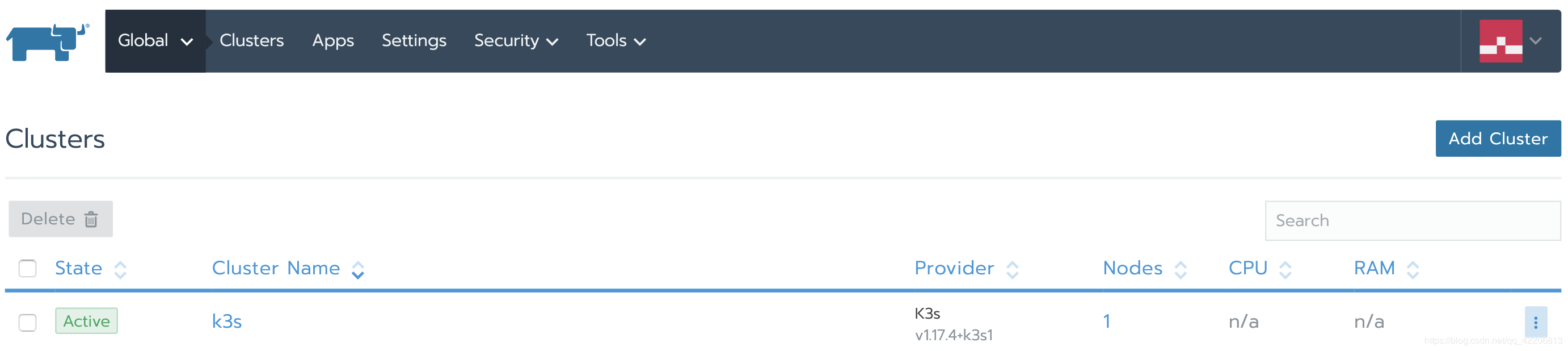This screenshot has width=1568, height=351.
Task: Tick the select-all clusters checkbox
Action: click(27, 268)
